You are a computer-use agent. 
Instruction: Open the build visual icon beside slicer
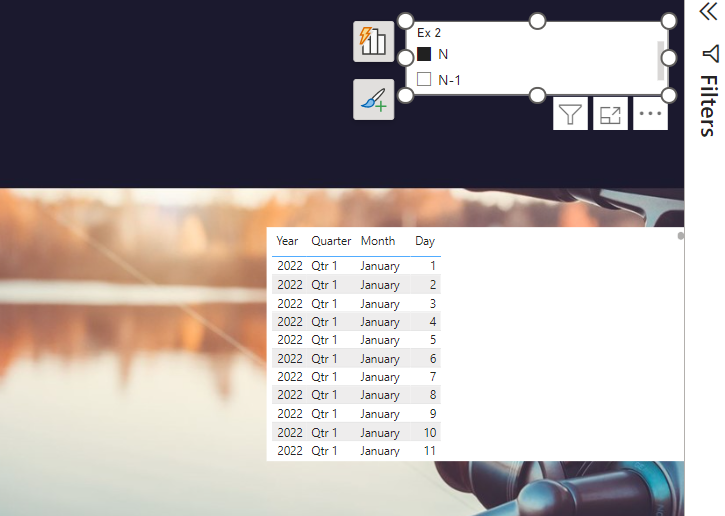pyautogui.click(x=374, y=41)
